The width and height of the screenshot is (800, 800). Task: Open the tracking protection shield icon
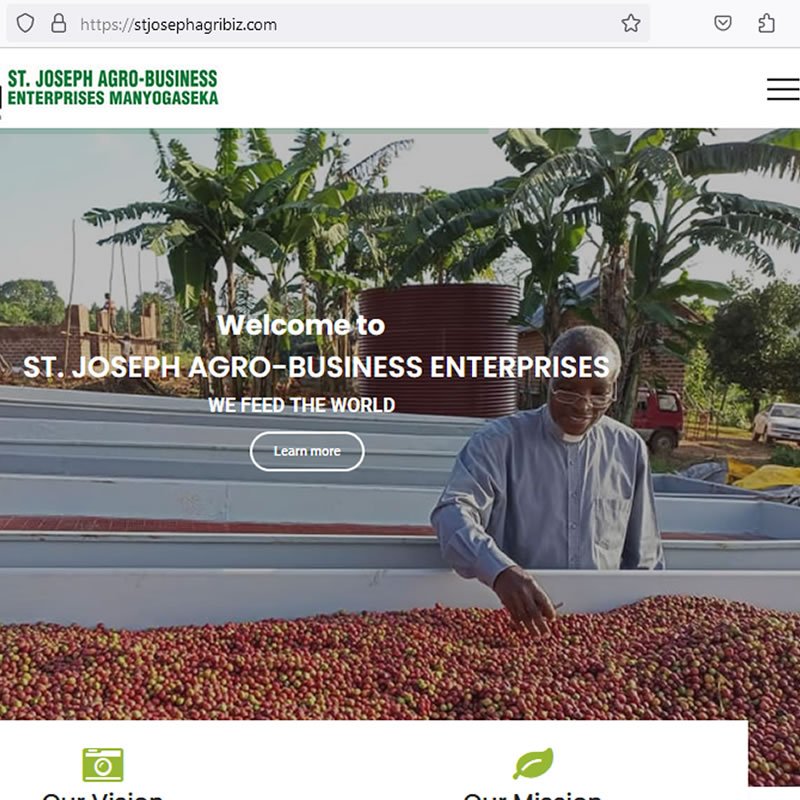pos(25,23)
